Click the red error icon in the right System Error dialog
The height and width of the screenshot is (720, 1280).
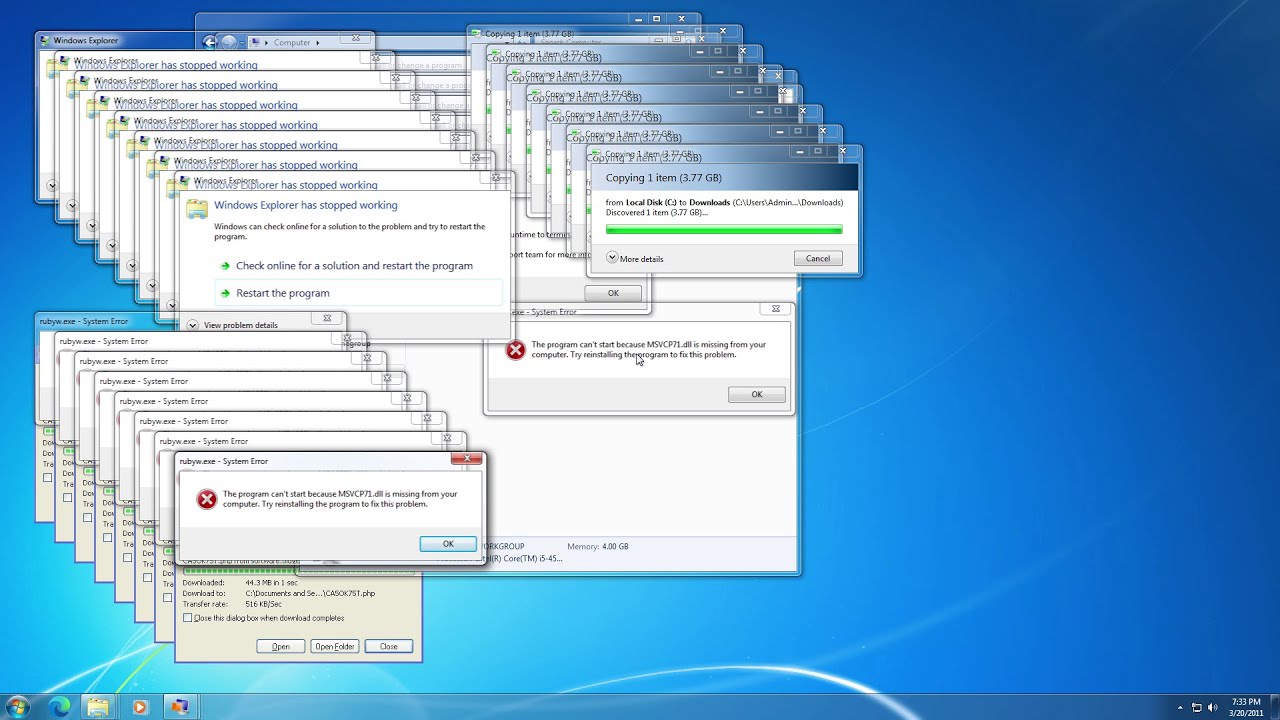coord(515,350)
